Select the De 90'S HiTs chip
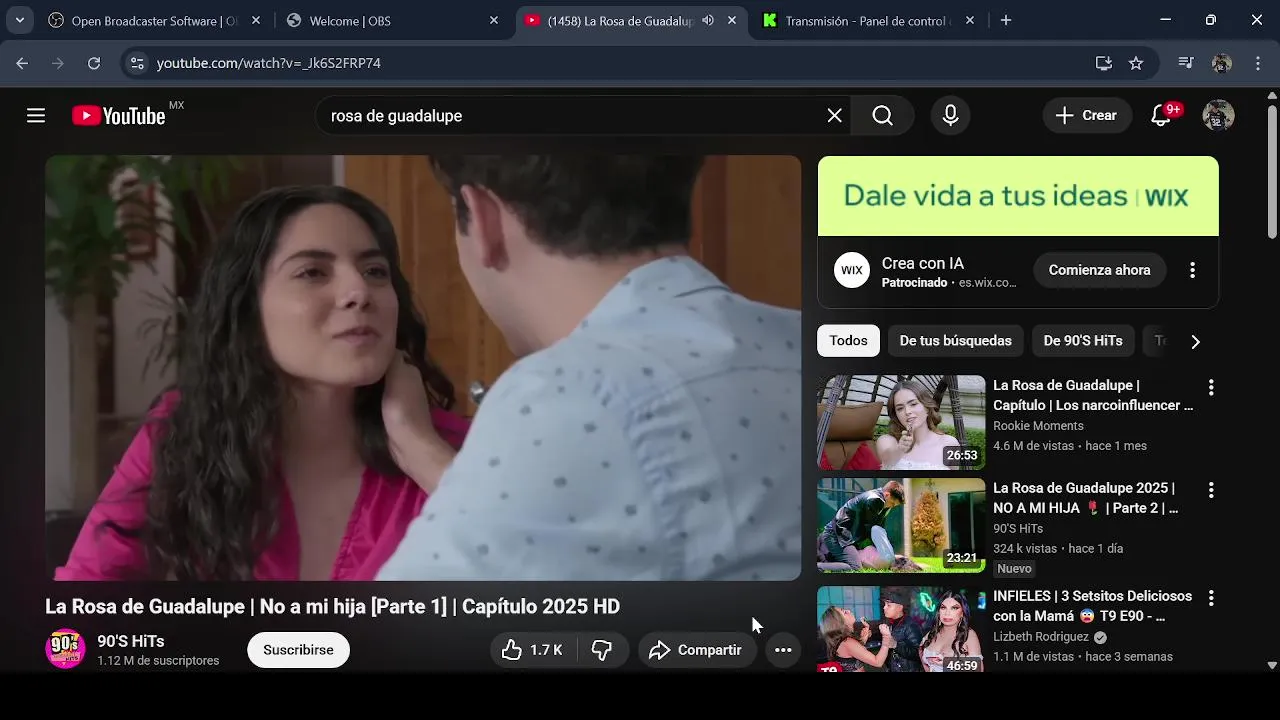Viewport: 1280px width, 720px height. point(1083,341)
